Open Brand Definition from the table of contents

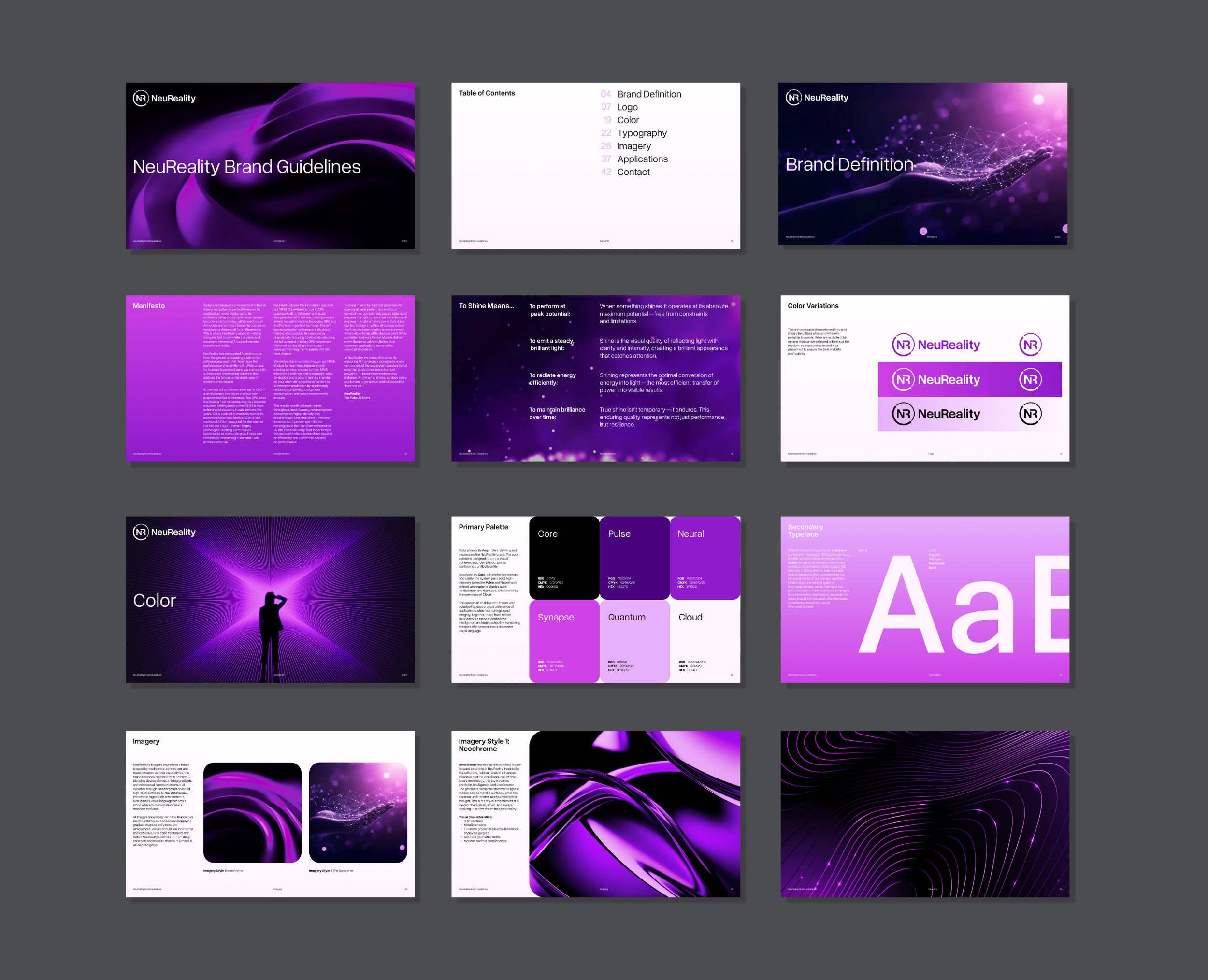click(649, 94)
